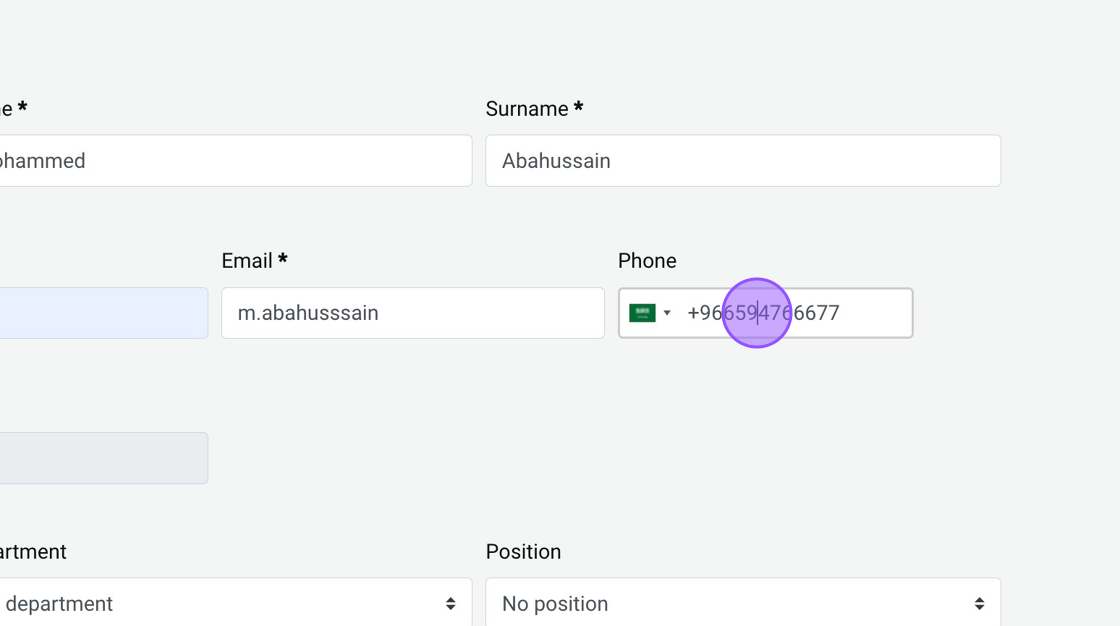Click the Surname field containing Abahussain
The image size is (1120, 626).
pyautogui.click(x=742, y=161)
